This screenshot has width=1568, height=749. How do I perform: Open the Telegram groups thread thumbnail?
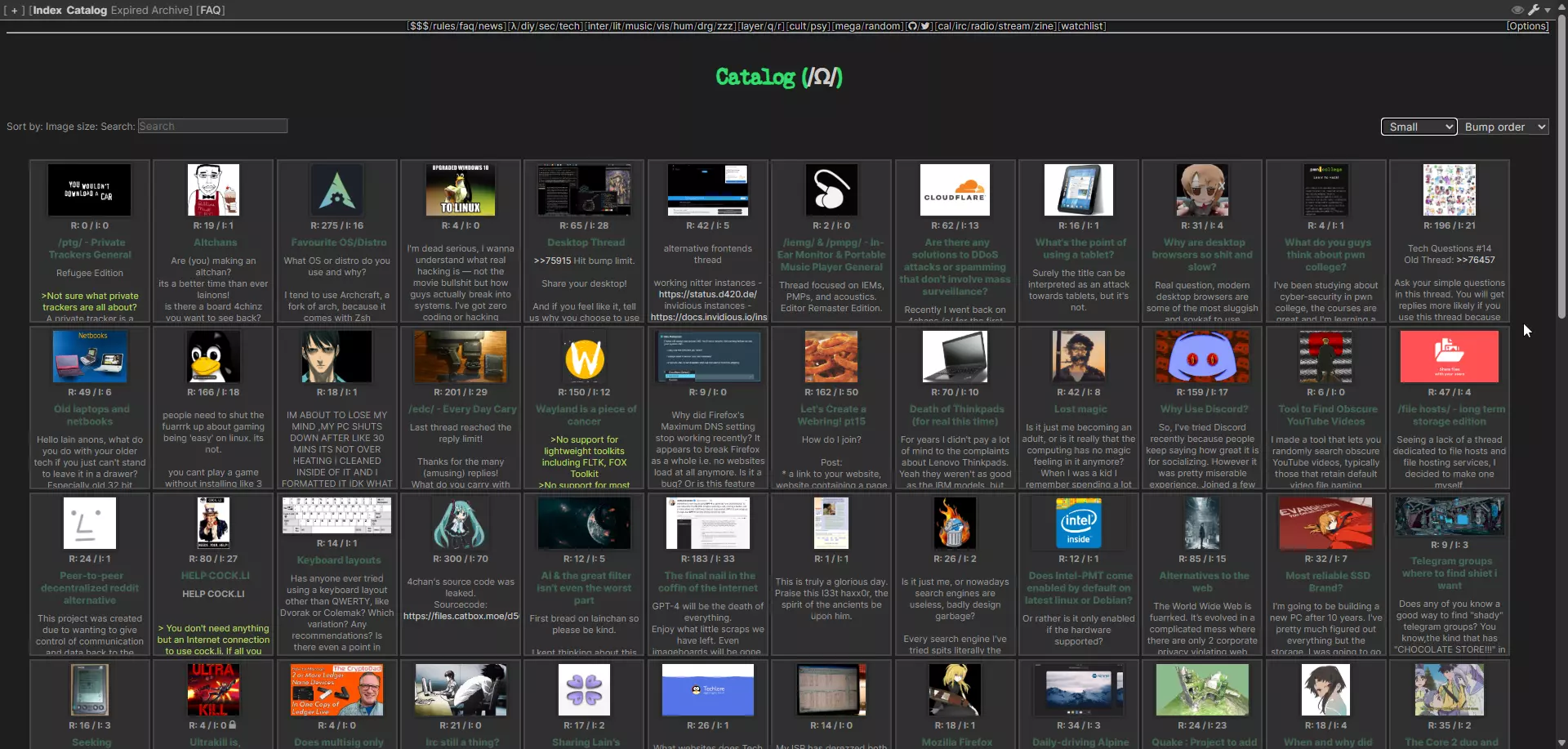(x=1450, y=515)
